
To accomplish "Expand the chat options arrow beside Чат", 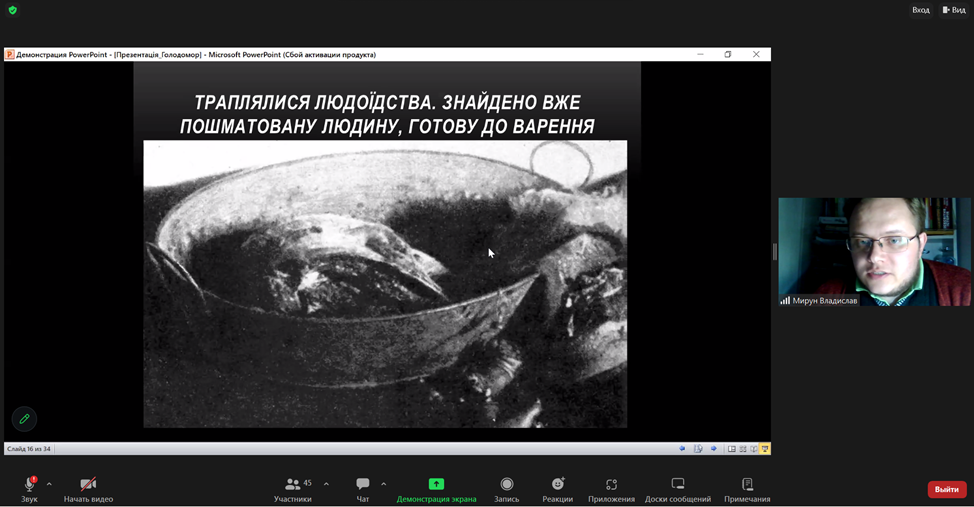I will 384,484.
